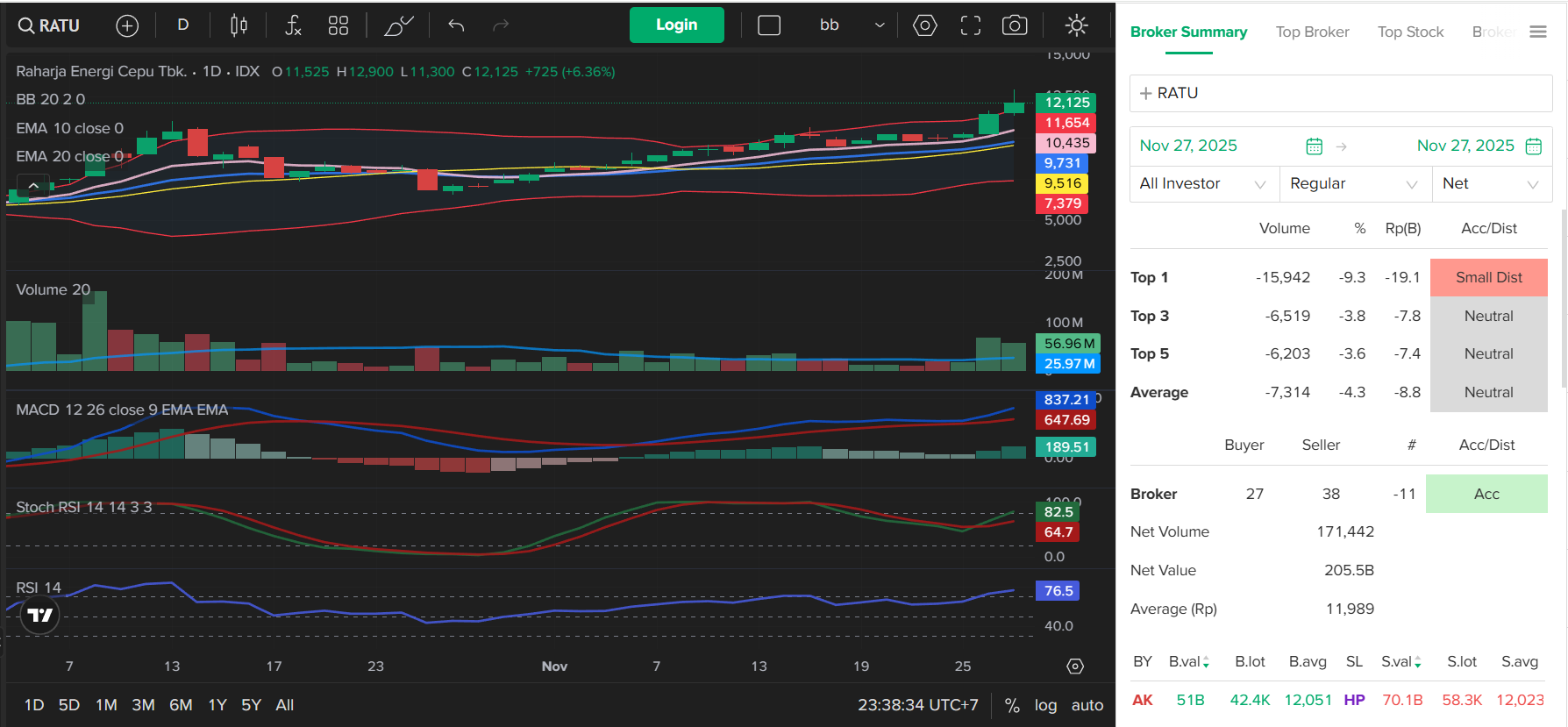The height and width of the screenshot is (727, 1568).
Task: Take a chart snapshot with camera icon
Action: [x=1015, y=25]
